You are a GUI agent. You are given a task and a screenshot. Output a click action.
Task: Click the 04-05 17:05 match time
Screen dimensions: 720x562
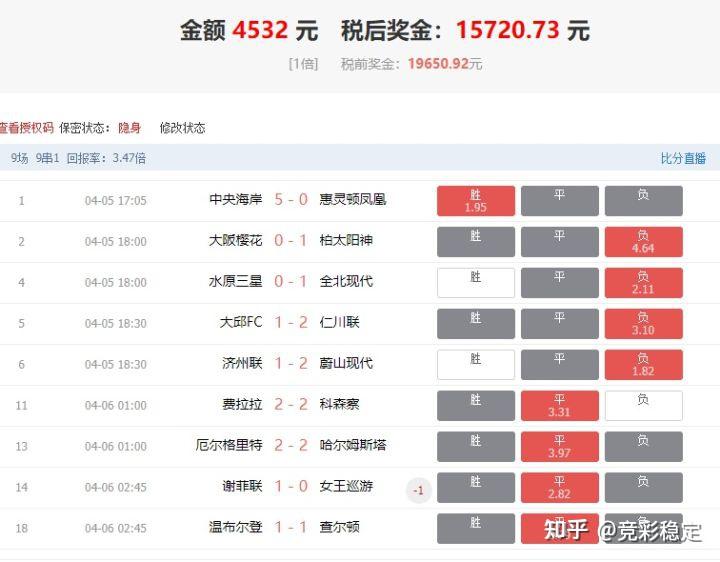click(116, 201)
